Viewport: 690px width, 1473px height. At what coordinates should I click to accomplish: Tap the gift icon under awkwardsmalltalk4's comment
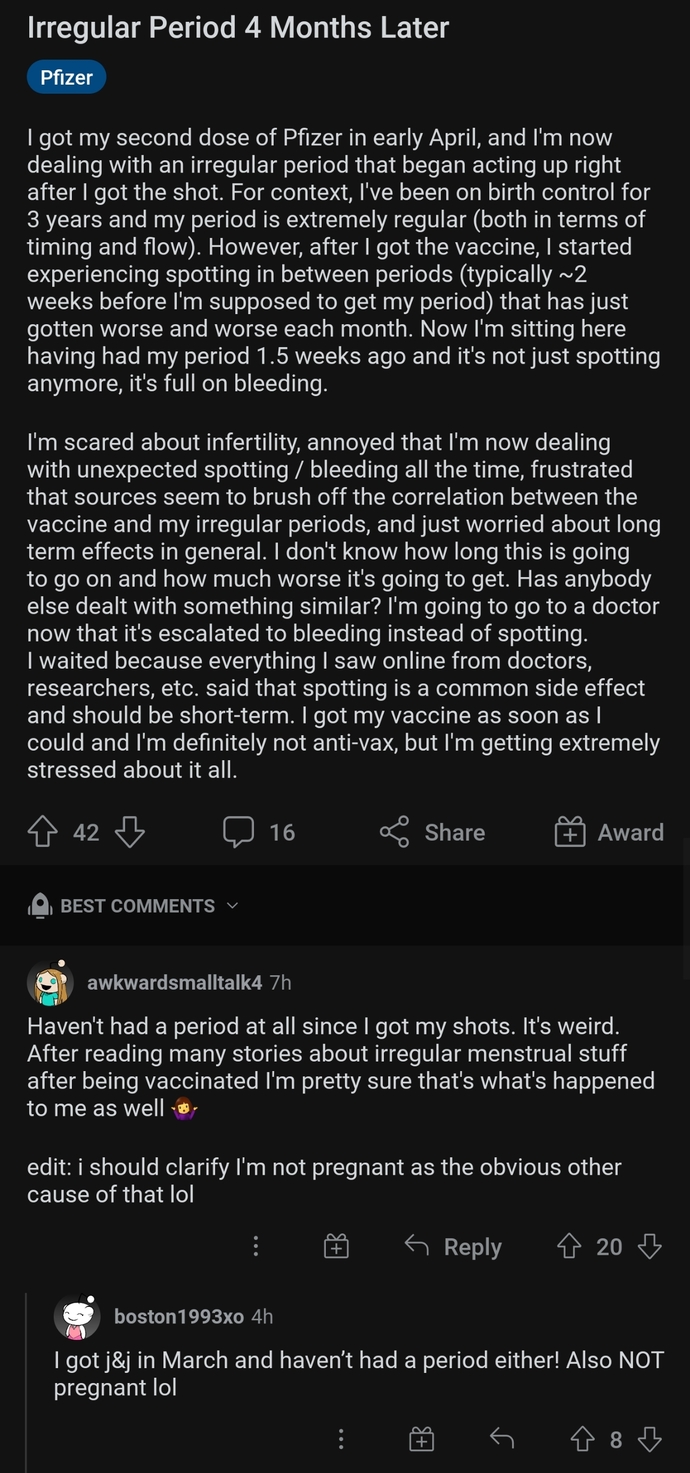click(x=336, y=1246)
